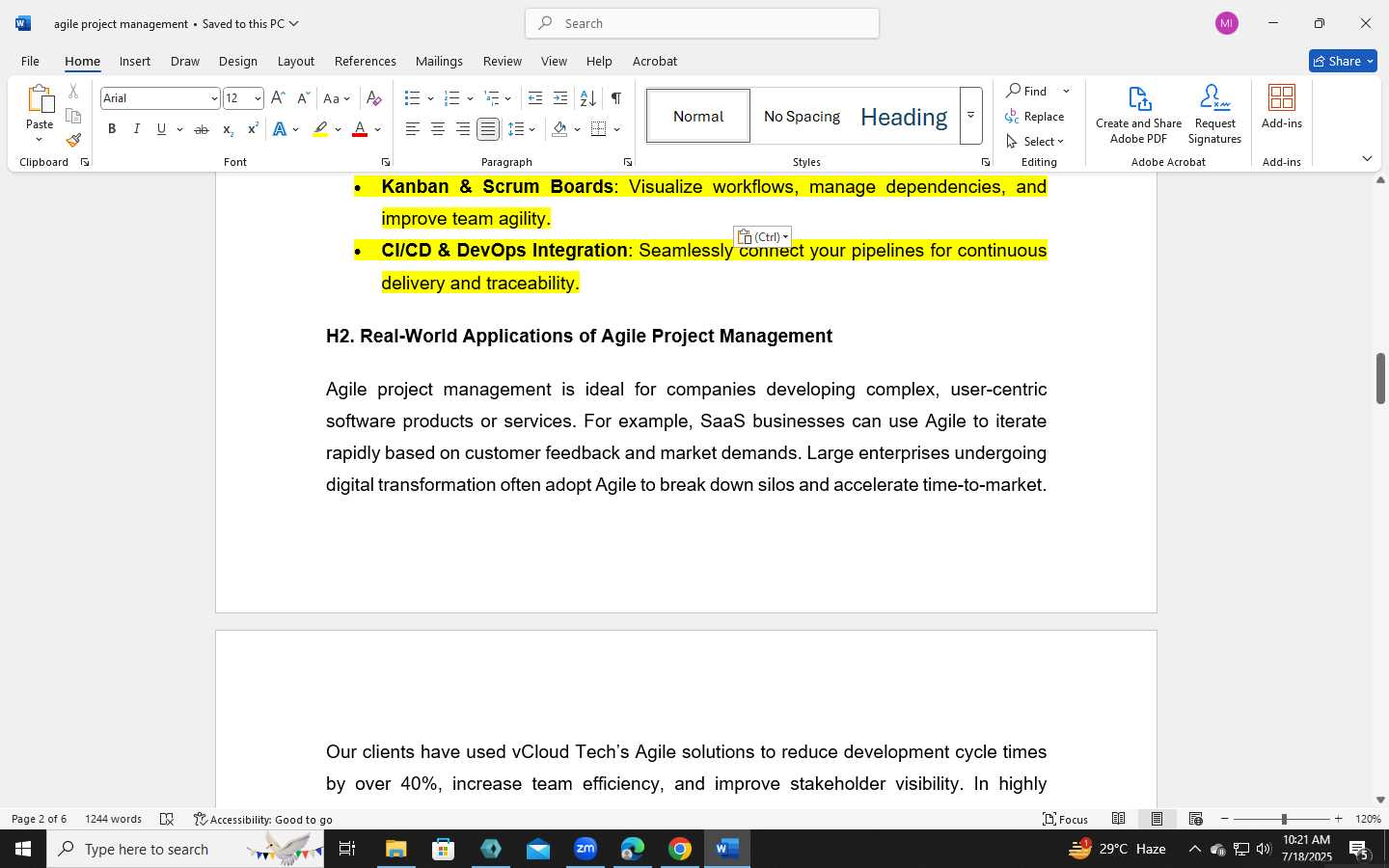Apply the Normal style

click(x=698, y=116)
